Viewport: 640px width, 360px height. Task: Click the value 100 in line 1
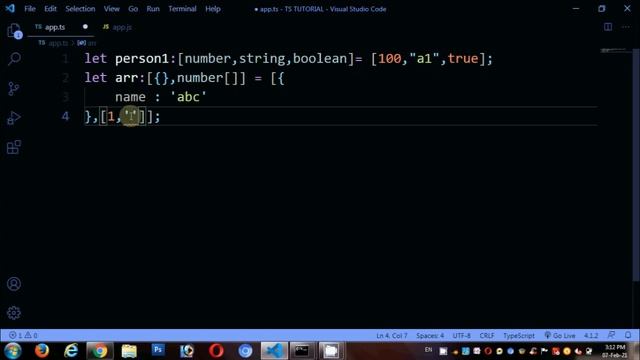(389, 58)
